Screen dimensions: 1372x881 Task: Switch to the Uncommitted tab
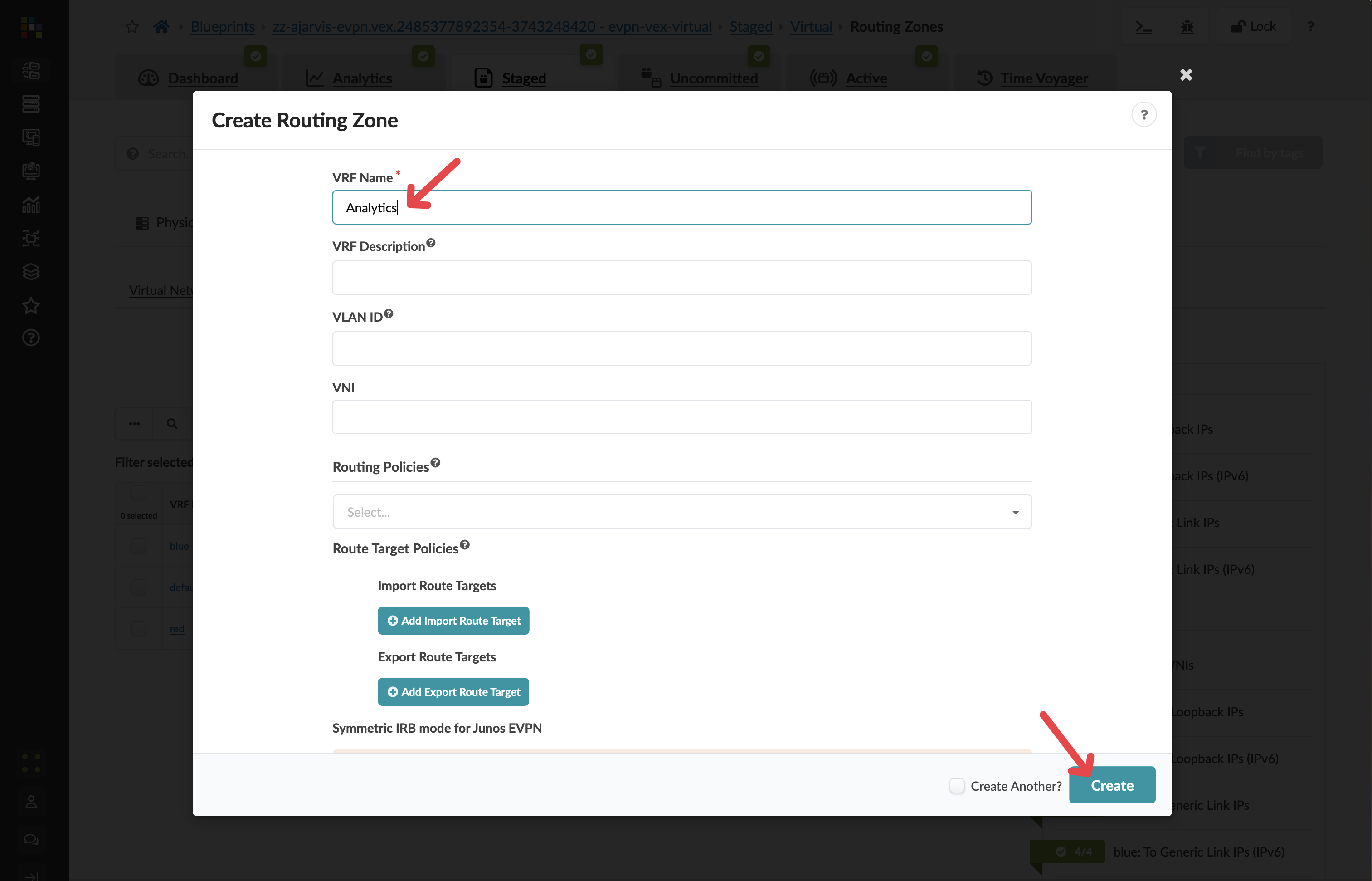(714, 78)
